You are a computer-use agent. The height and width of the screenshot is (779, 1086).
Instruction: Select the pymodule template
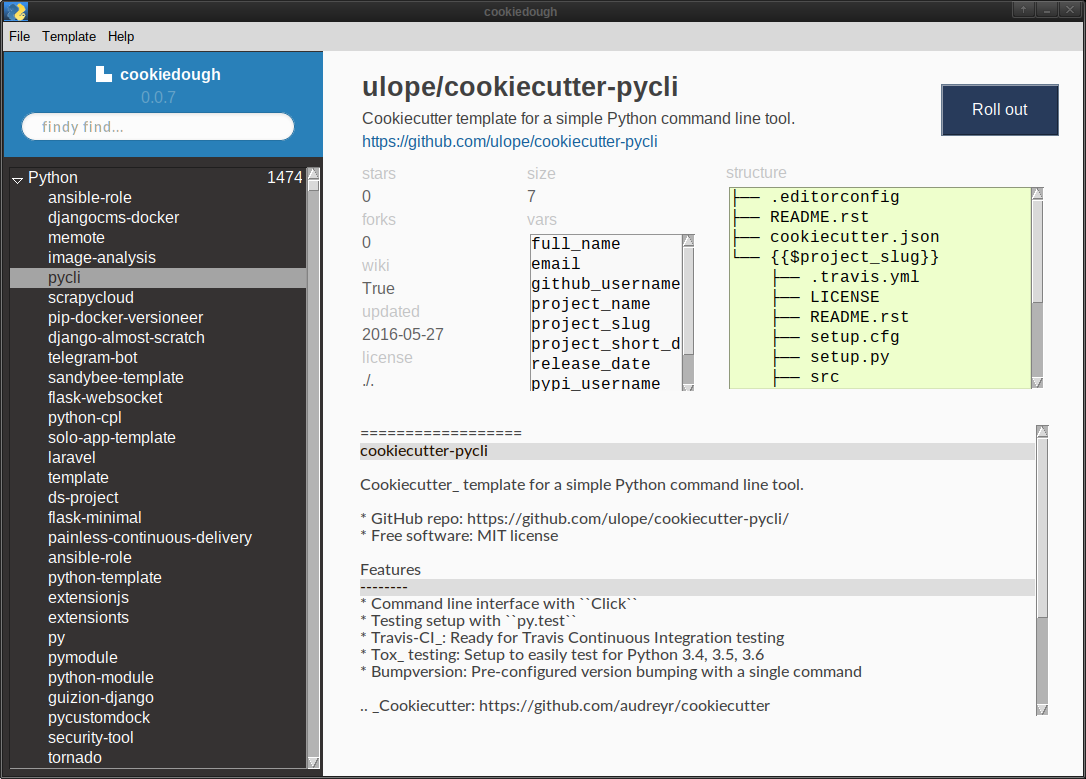[x=82, y=658]
